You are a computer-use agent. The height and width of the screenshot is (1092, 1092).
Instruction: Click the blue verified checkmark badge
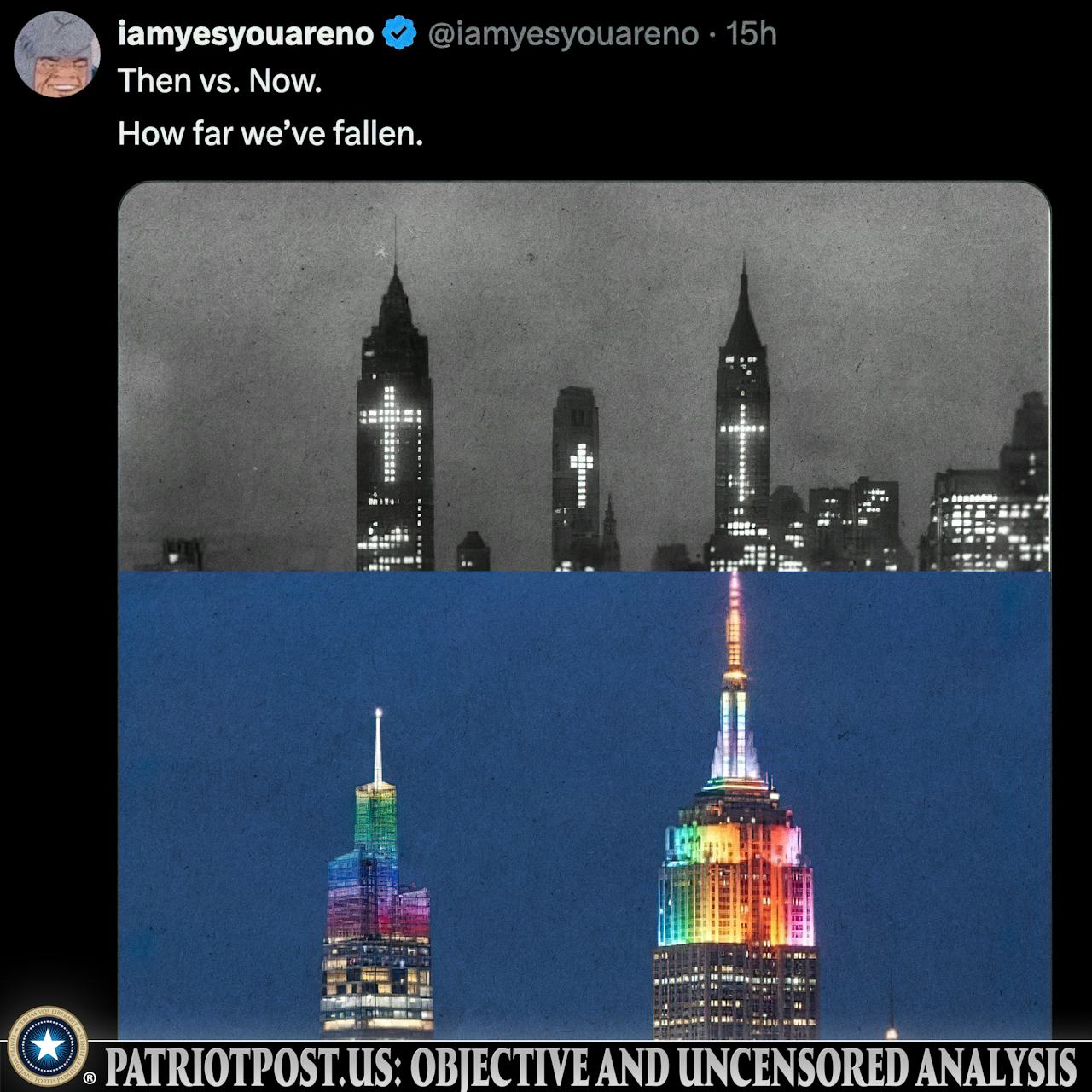click(x=398, y=34)
